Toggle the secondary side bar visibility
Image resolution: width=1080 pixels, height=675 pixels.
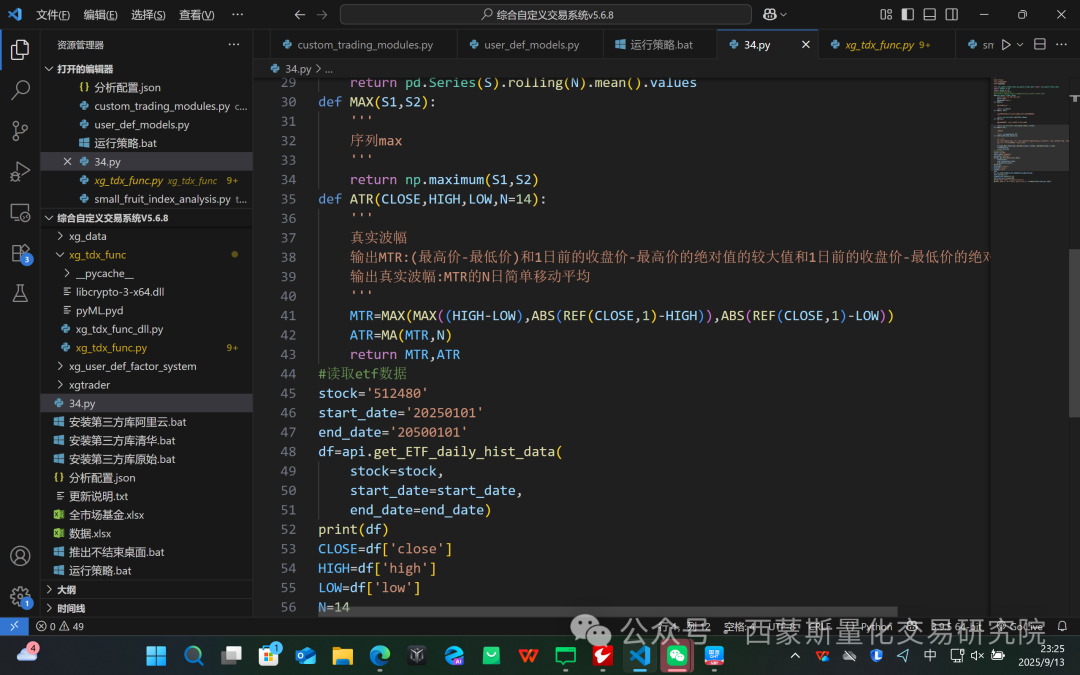(952, 14)
